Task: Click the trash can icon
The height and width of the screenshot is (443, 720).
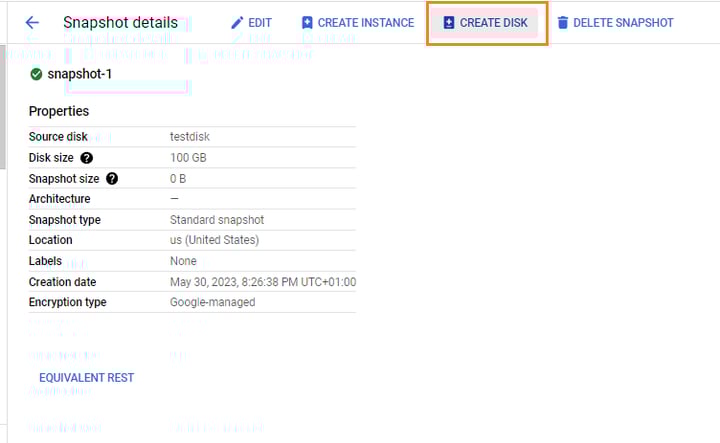Action: pyautogui.click(x=563, y=22)
